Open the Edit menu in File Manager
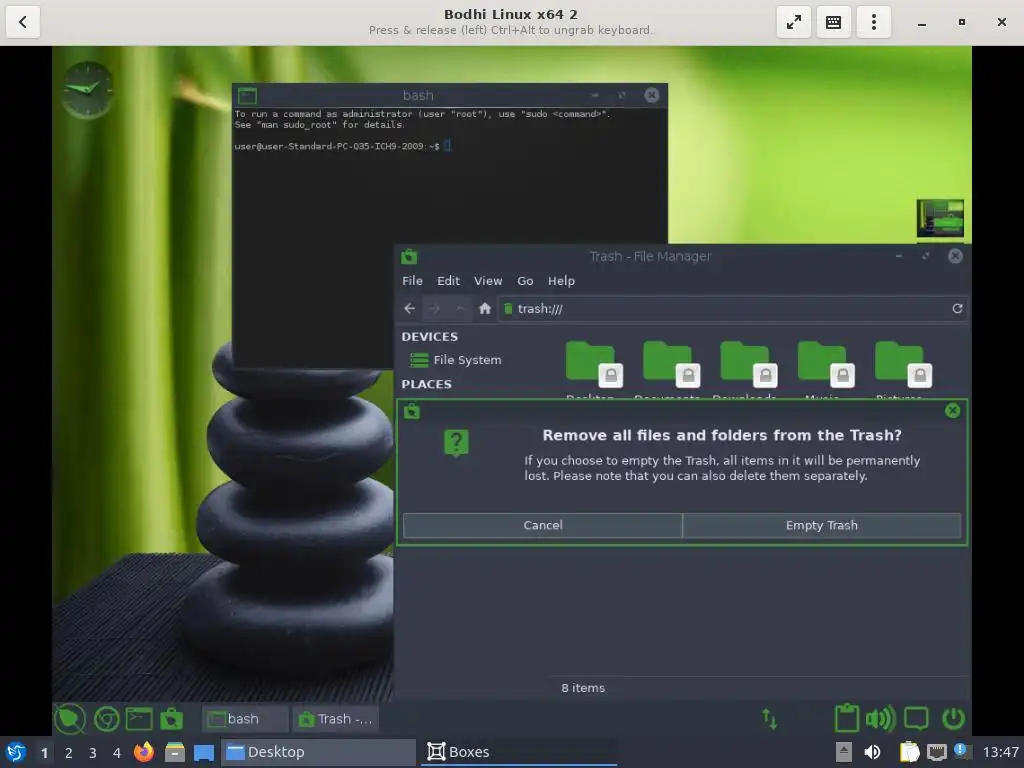 [x=448, y=281]
